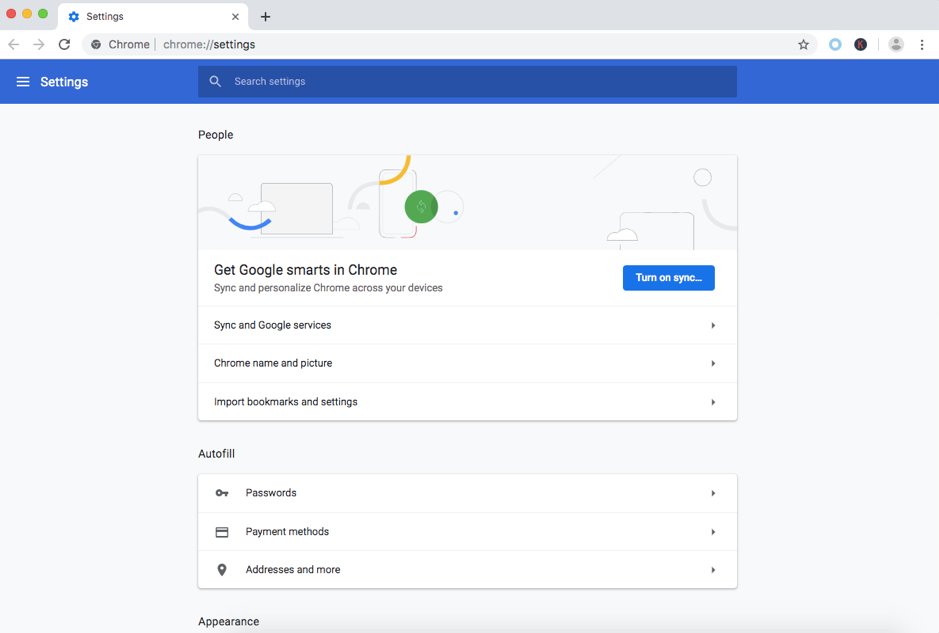939x633 pixels.
Task: Open Payment methods settings
Action: [x=466, y=532]
